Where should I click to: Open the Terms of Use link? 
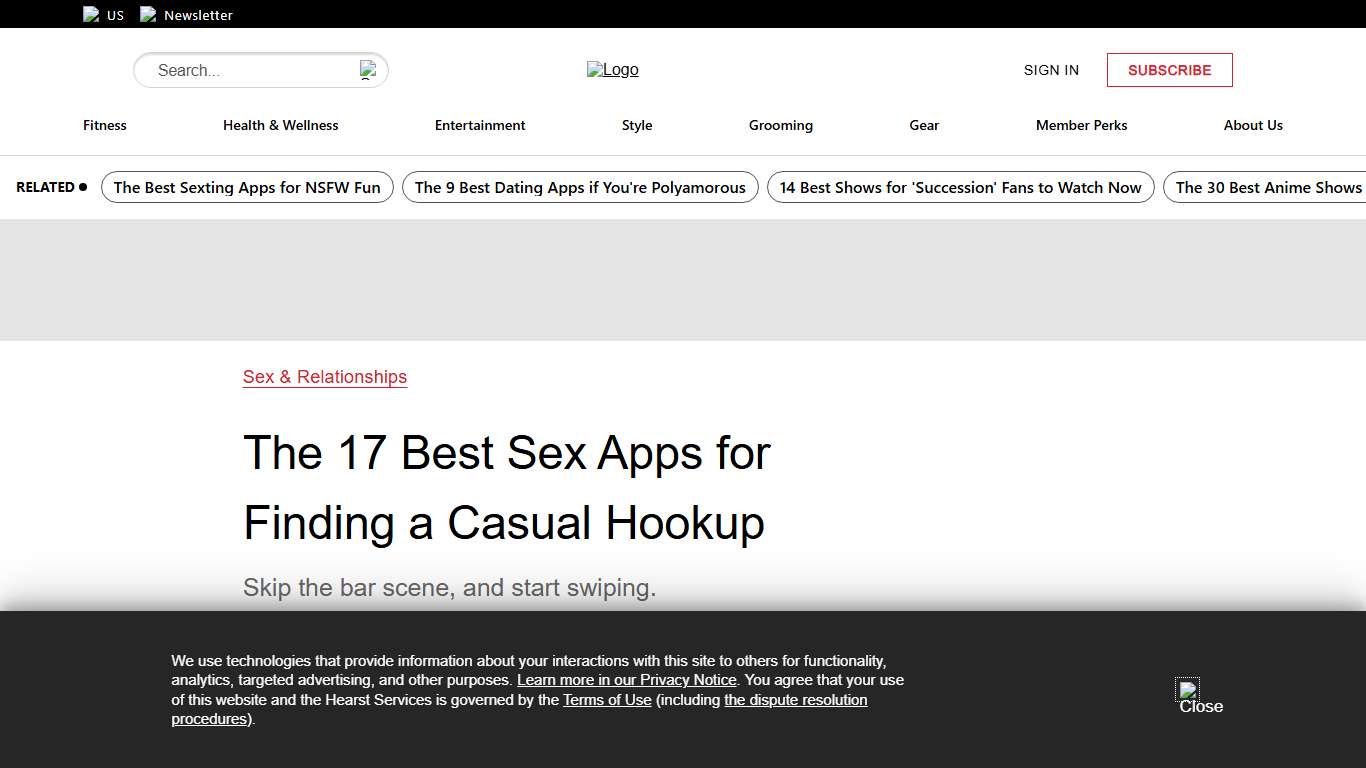pos(607,699)
